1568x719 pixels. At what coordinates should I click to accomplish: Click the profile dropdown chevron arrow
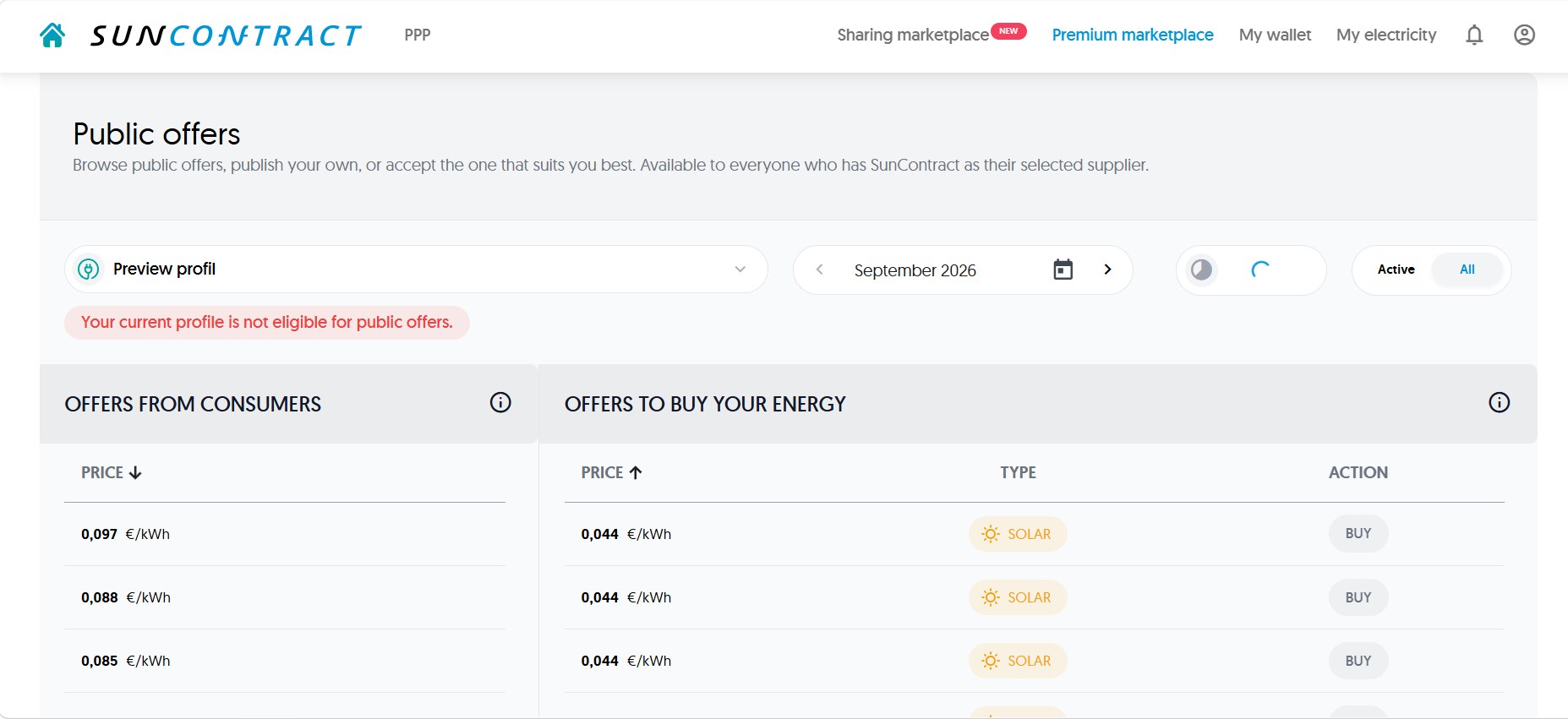click(x=740, y=270)
